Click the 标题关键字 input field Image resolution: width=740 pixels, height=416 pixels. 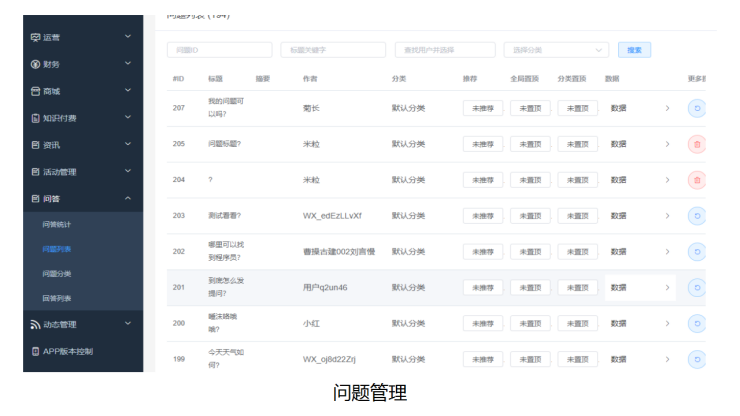pos(333,50)
